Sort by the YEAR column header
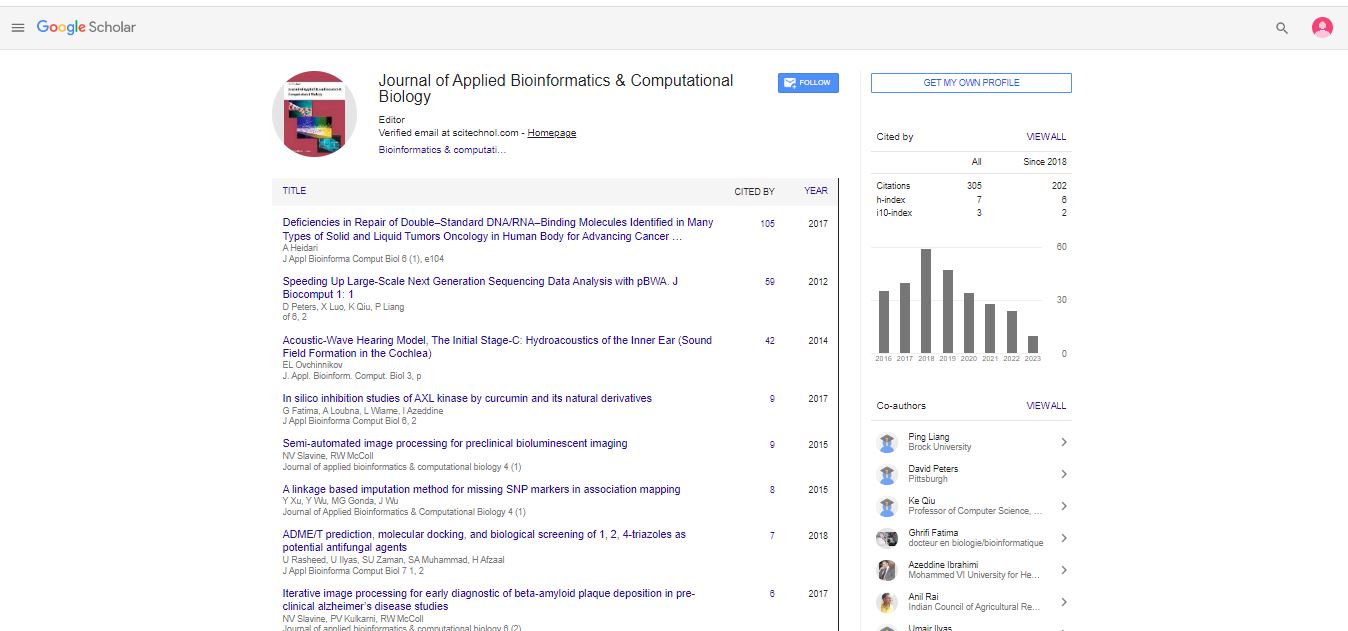This screenshot has height=631, width=1348. pyautogui.click(x=816, y=191)
